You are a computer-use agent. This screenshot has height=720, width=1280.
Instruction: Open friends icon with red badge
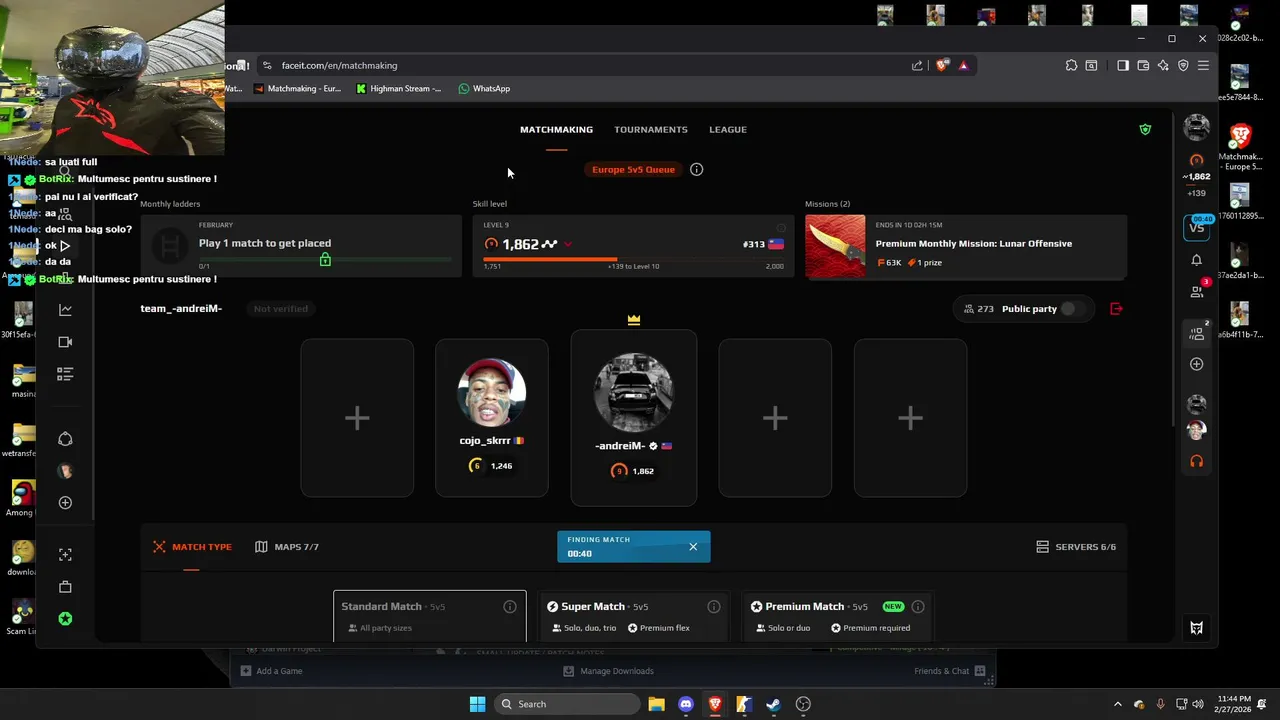[x=1197, y=291]
